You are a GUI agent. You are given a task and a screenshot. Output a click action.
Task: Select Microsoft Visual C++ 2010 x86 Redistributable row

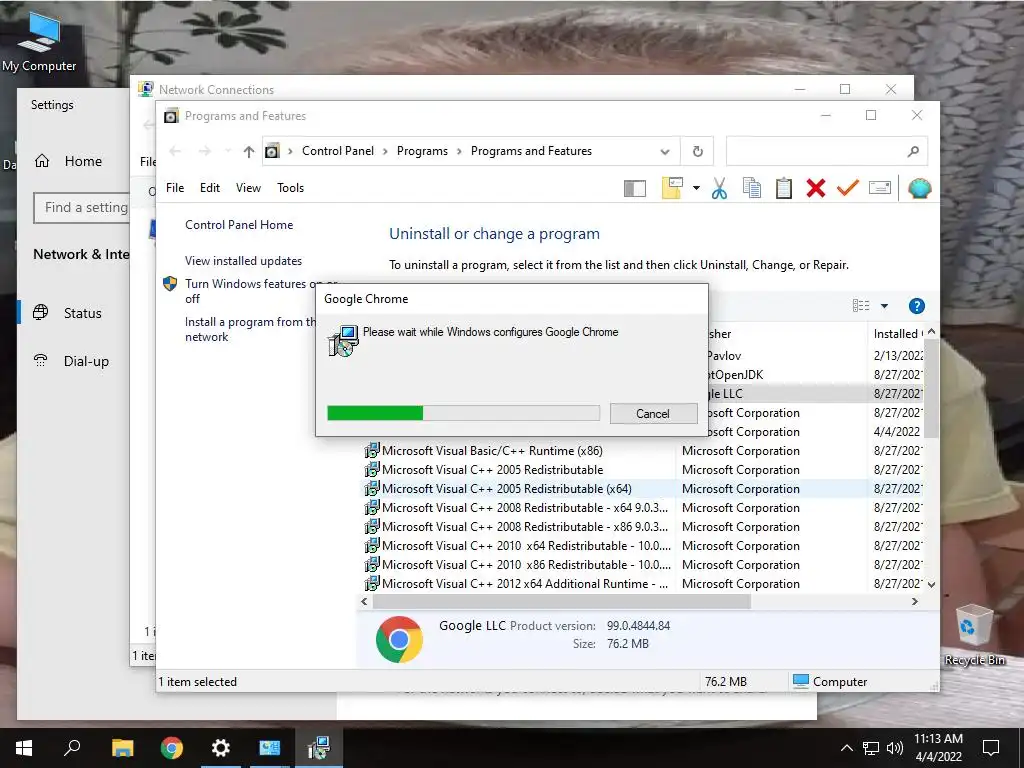coord(526,564)
